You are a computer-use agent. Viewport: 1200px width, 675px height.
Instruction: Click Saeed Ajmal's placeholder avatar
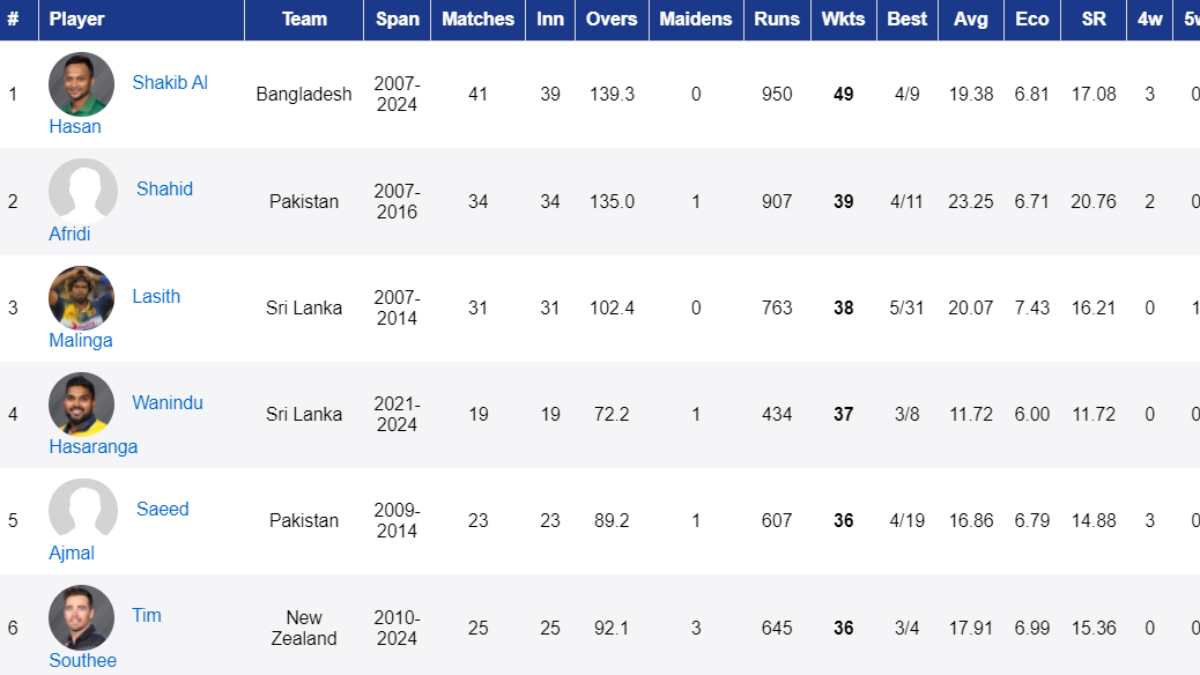[x=81, y=510]
